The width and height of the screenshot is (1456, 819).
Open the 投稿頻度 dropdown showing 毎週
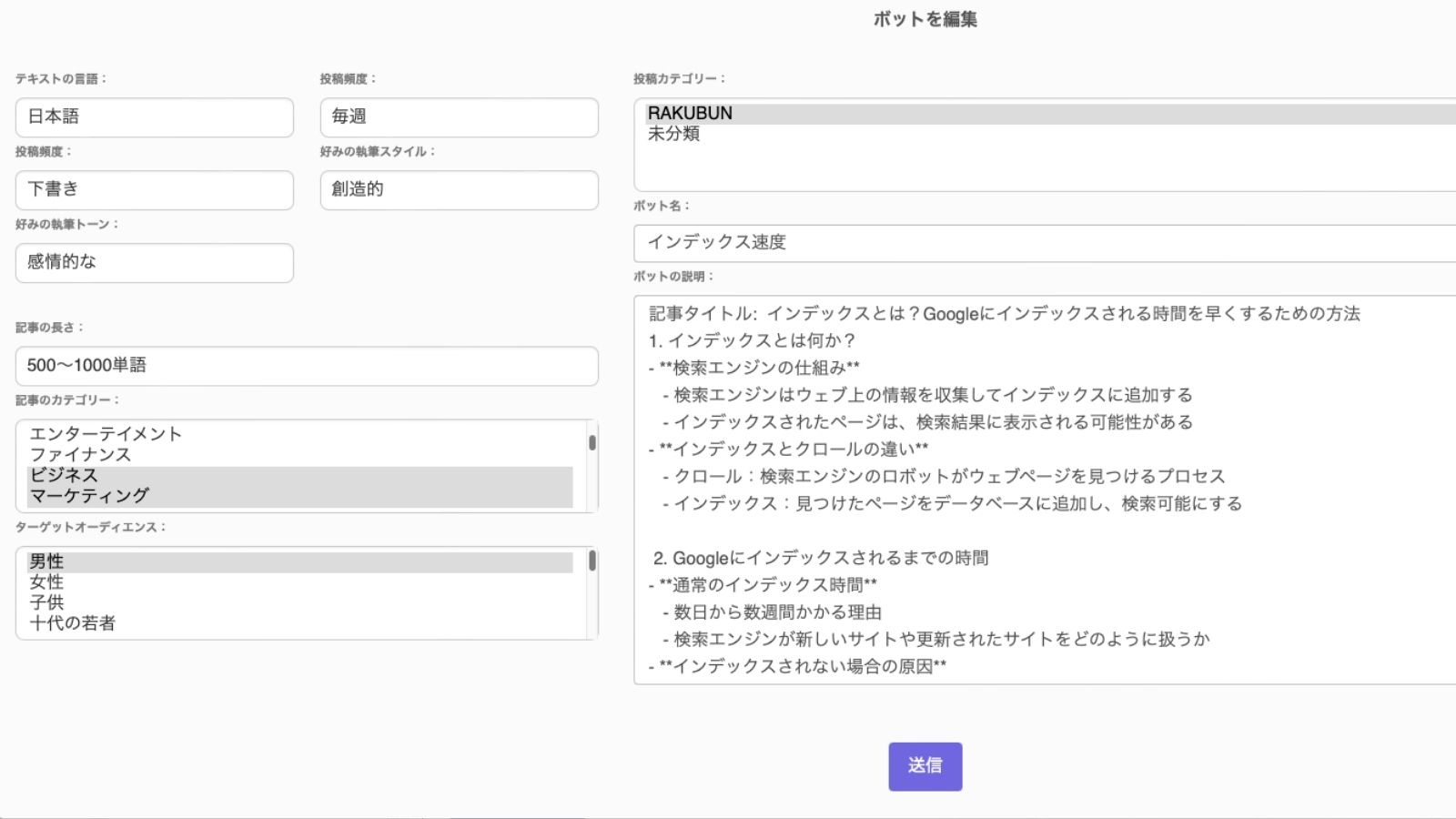coord(459,117)
